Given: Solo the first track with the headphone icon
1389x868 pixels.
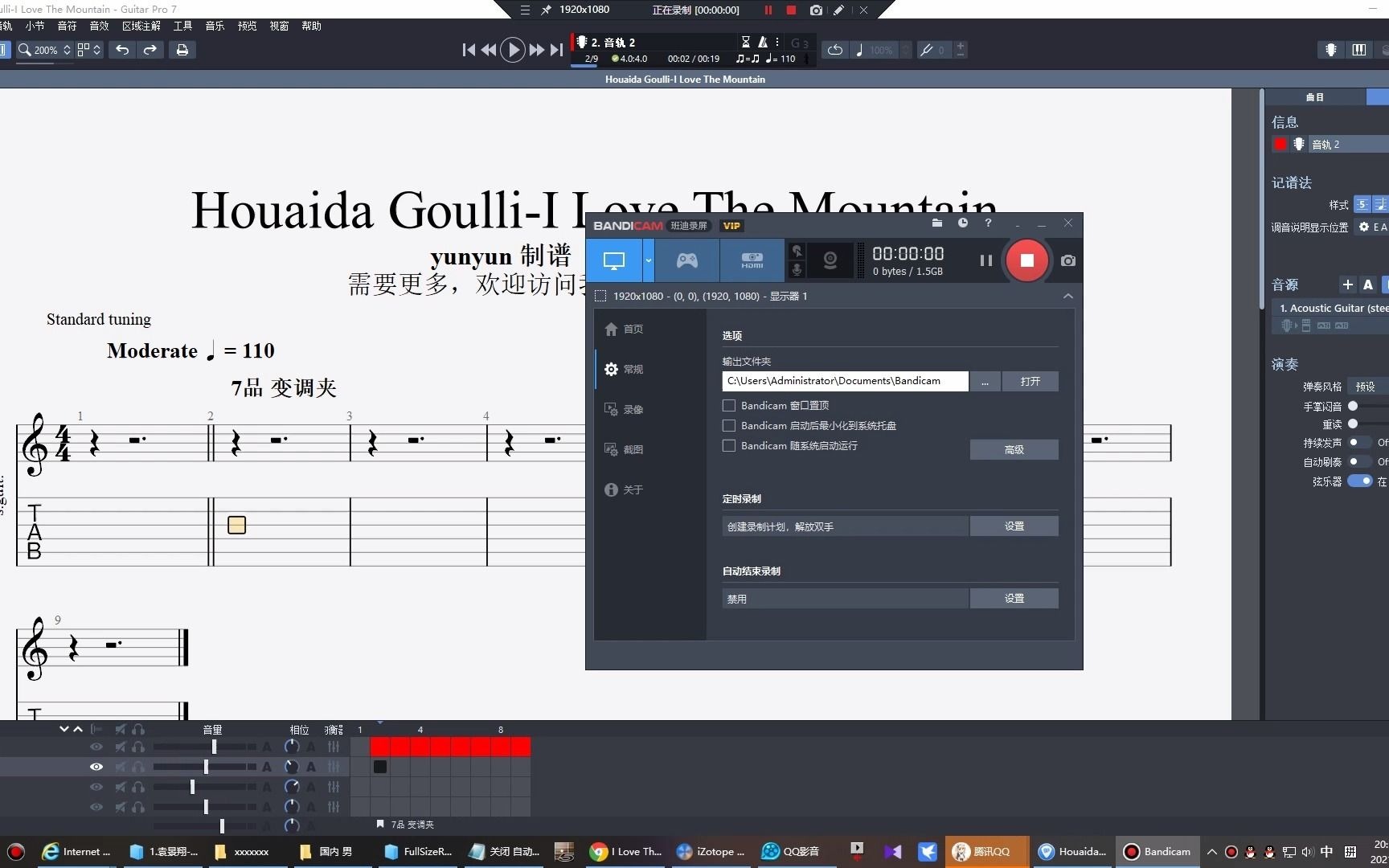Looking at the screenshot, I should pyautogui.click(x=138, y=747).
